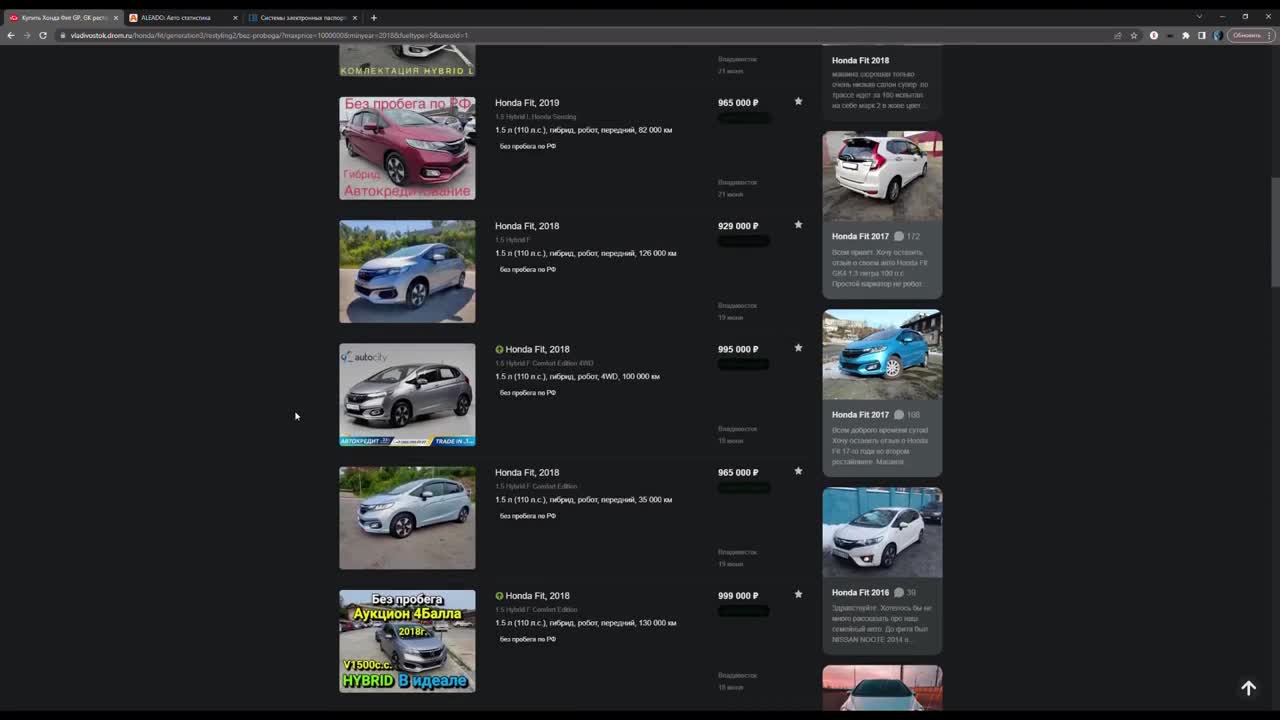
Task: Open the Chrome extensions puzzle menu
Action: [x=1186, y=35]
